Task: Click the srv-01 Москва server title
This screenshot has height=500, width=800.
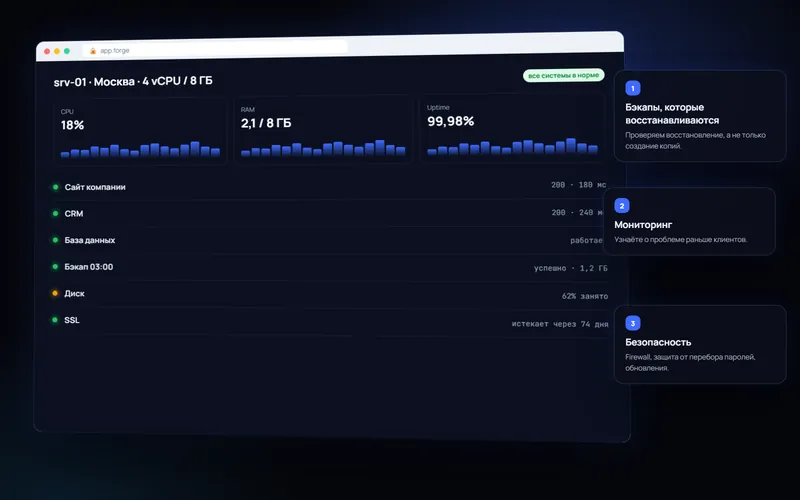Action: pos(133,81)
